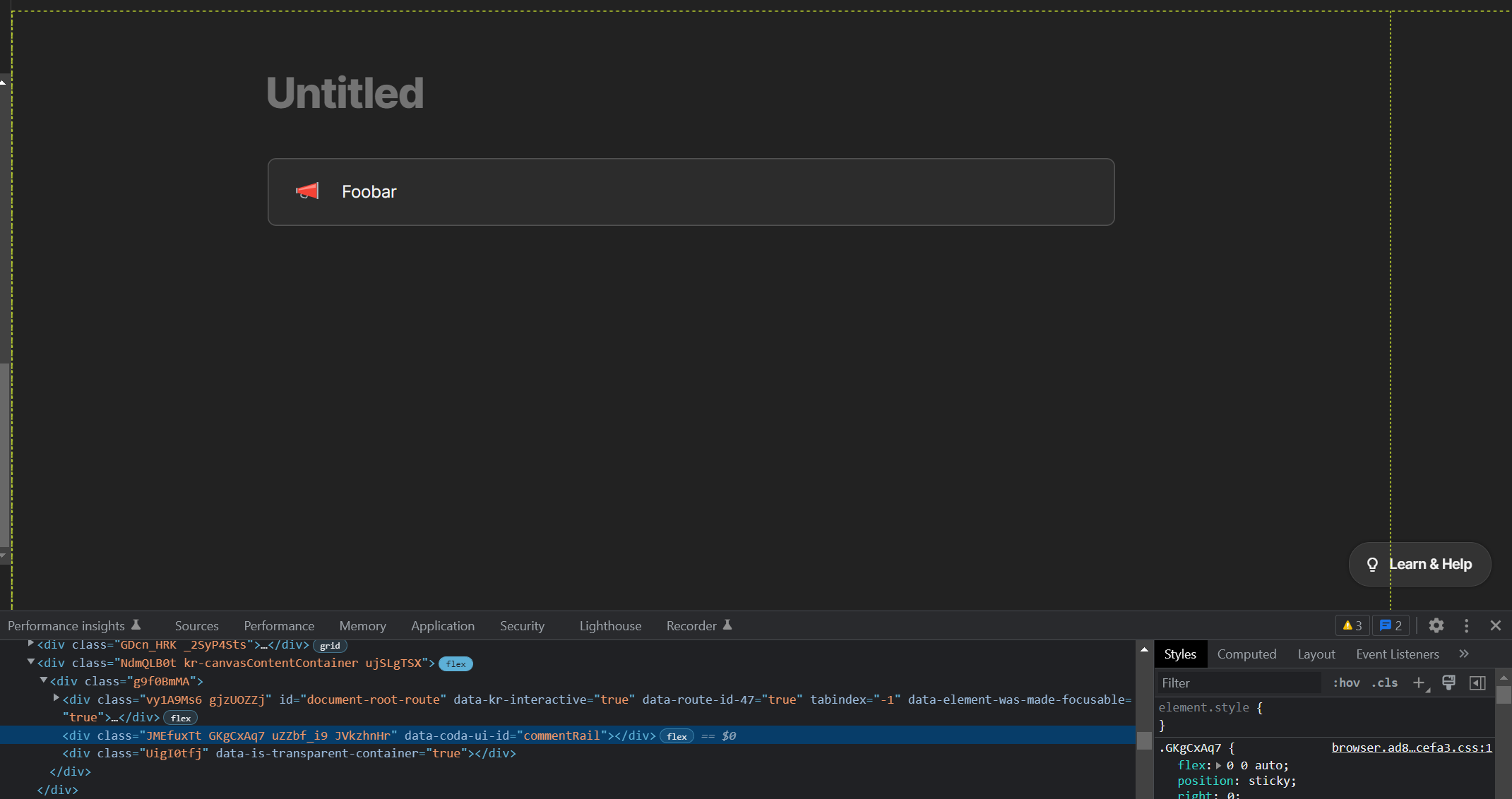Screen dimensions: 1512x799
Task: Click the Learn & Help button
Action: pyautogui.click(x=1419, y=564)
